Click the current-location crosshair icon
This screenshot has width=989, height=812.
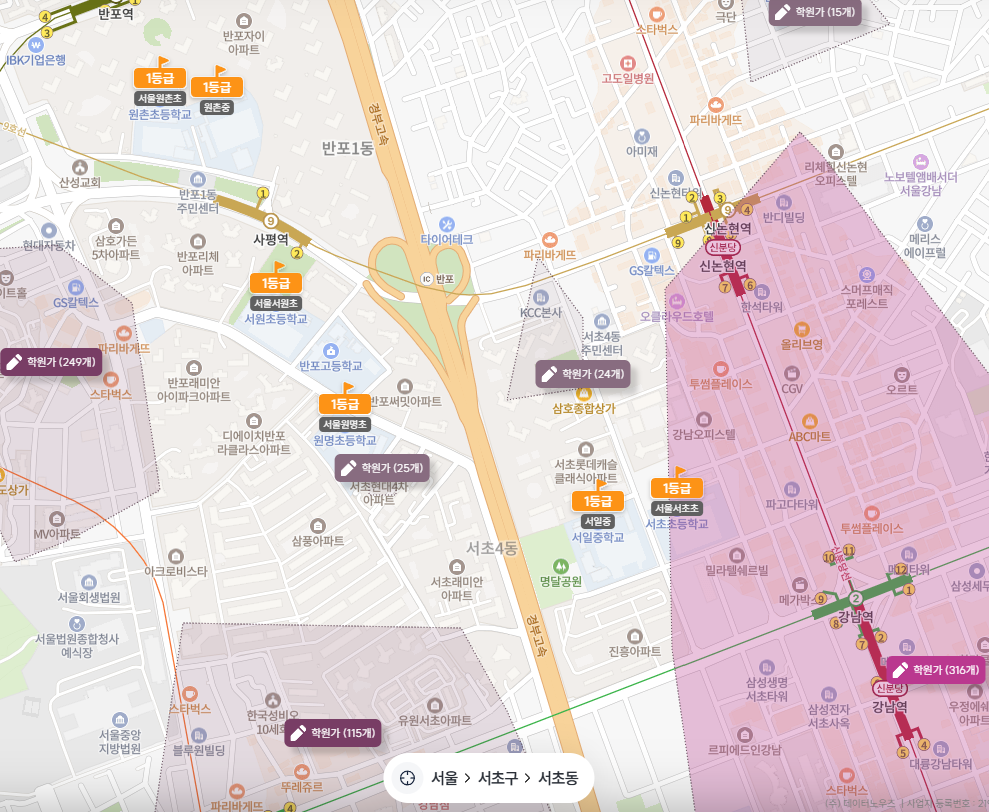407,778
